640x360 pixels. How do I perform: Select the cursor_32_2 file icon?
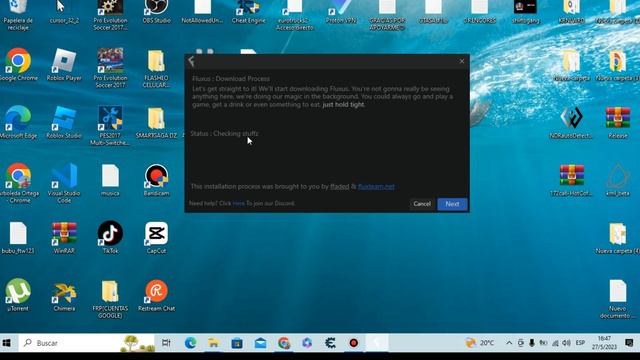coord(64,12)
